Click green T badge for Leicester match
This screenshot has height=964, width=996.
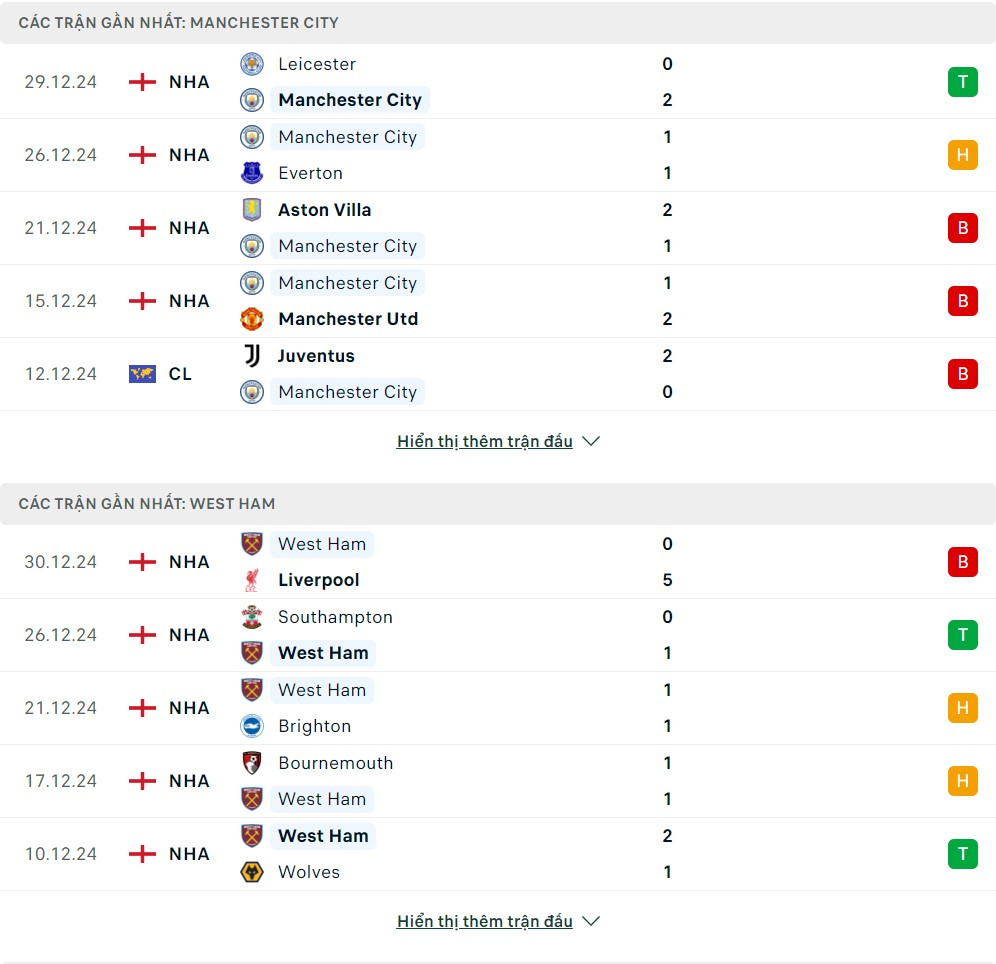click(x=962, y=82)
